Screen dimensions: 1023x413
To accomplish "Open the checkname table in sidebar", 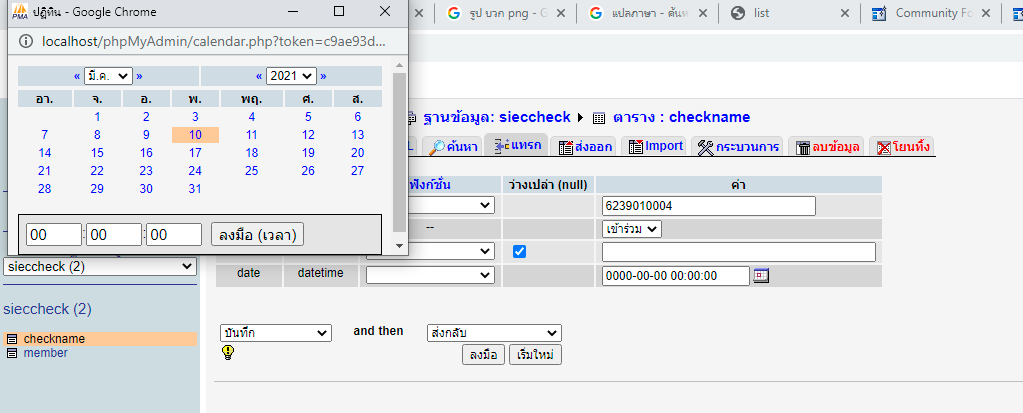I will 54,339.
